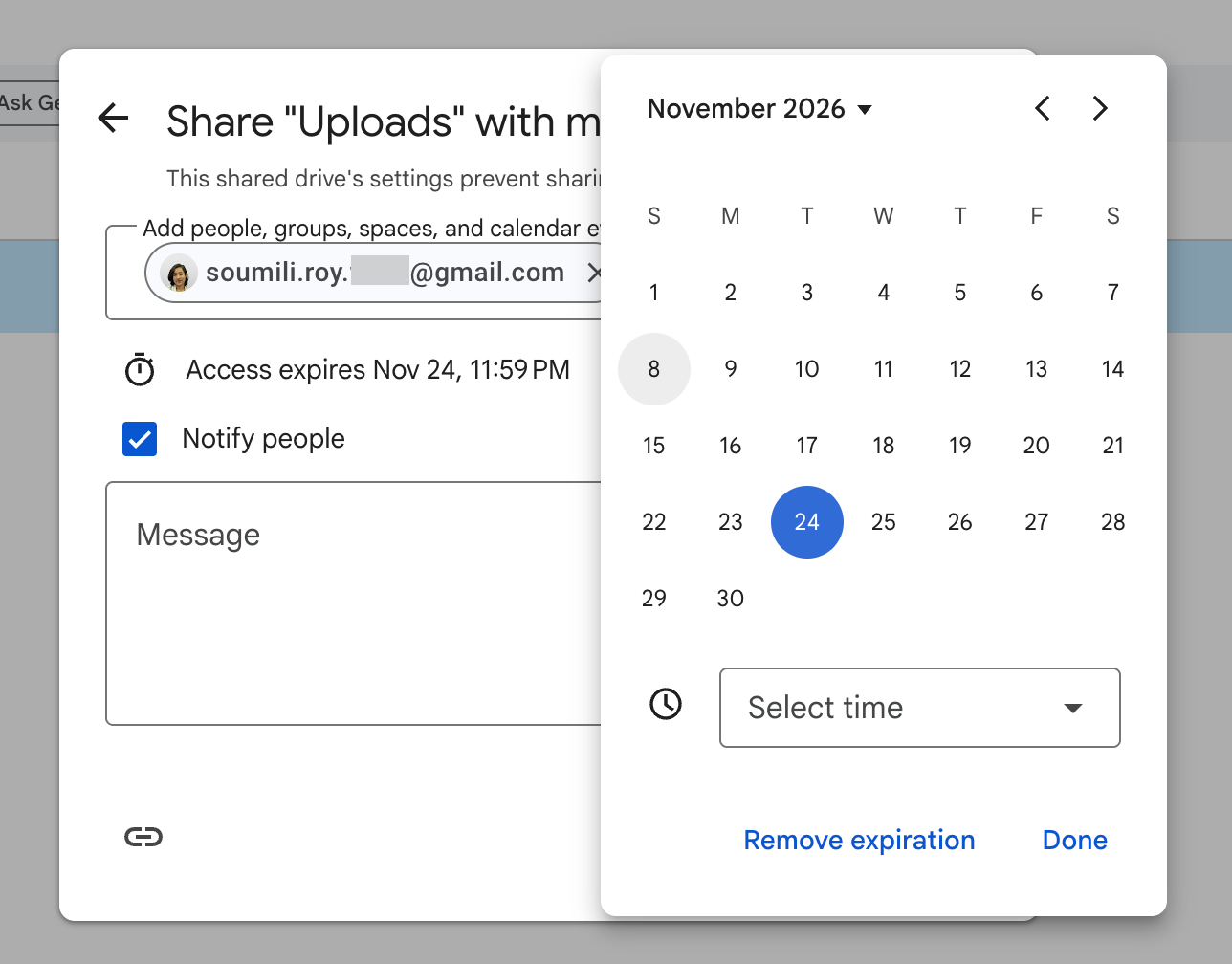Click the copy link chain icon
This screenshot has width=1232, height=964.
[x=143, y=838]
